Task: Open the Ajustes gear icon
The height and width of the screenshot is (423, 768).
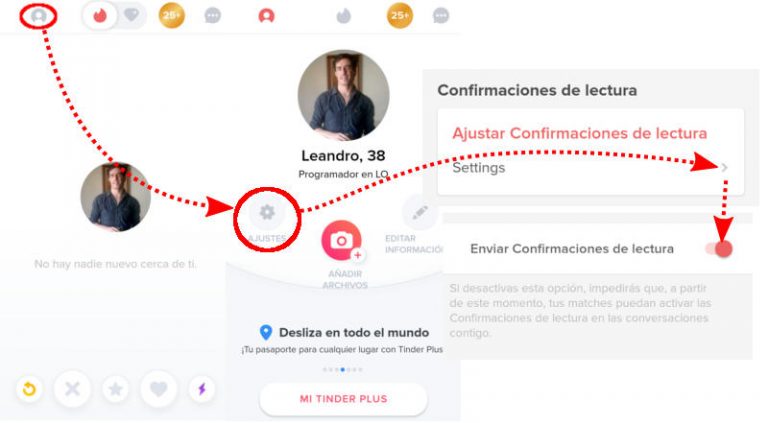Action: 267,212
